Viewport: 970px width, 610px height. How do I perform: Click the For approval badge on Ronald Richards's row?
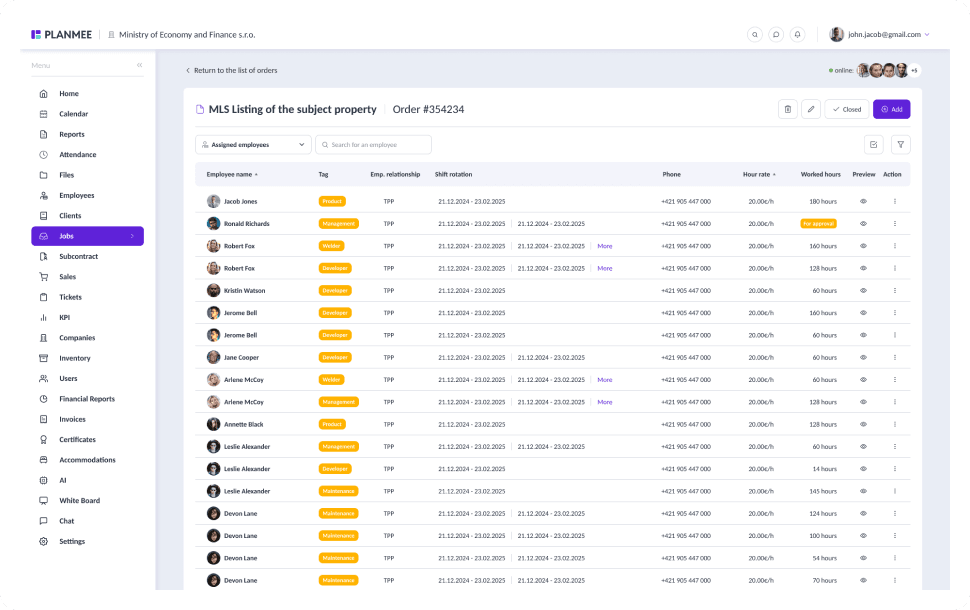coord(818,224)
